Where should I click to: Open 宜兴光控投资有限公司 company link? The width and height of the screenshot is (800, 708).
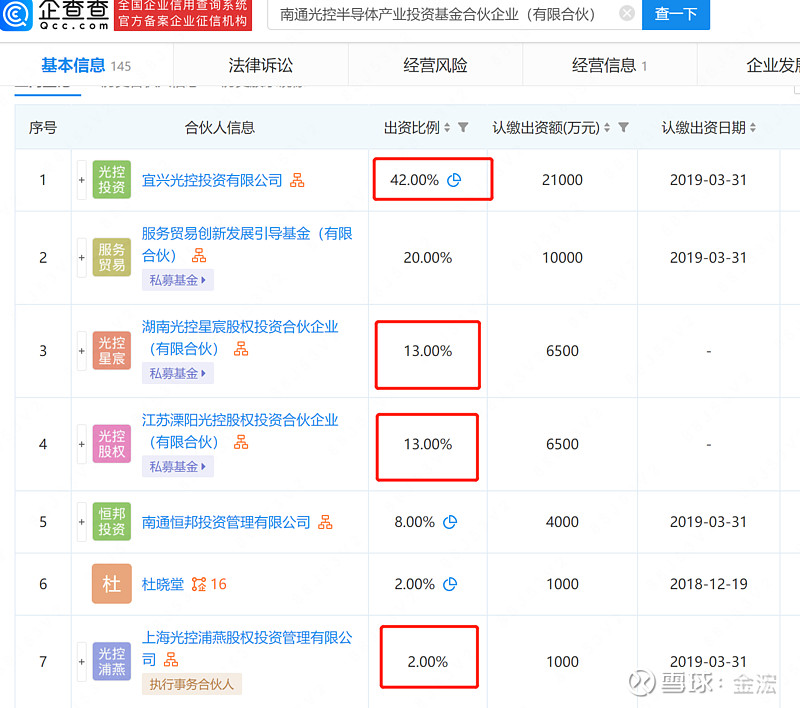212,180
